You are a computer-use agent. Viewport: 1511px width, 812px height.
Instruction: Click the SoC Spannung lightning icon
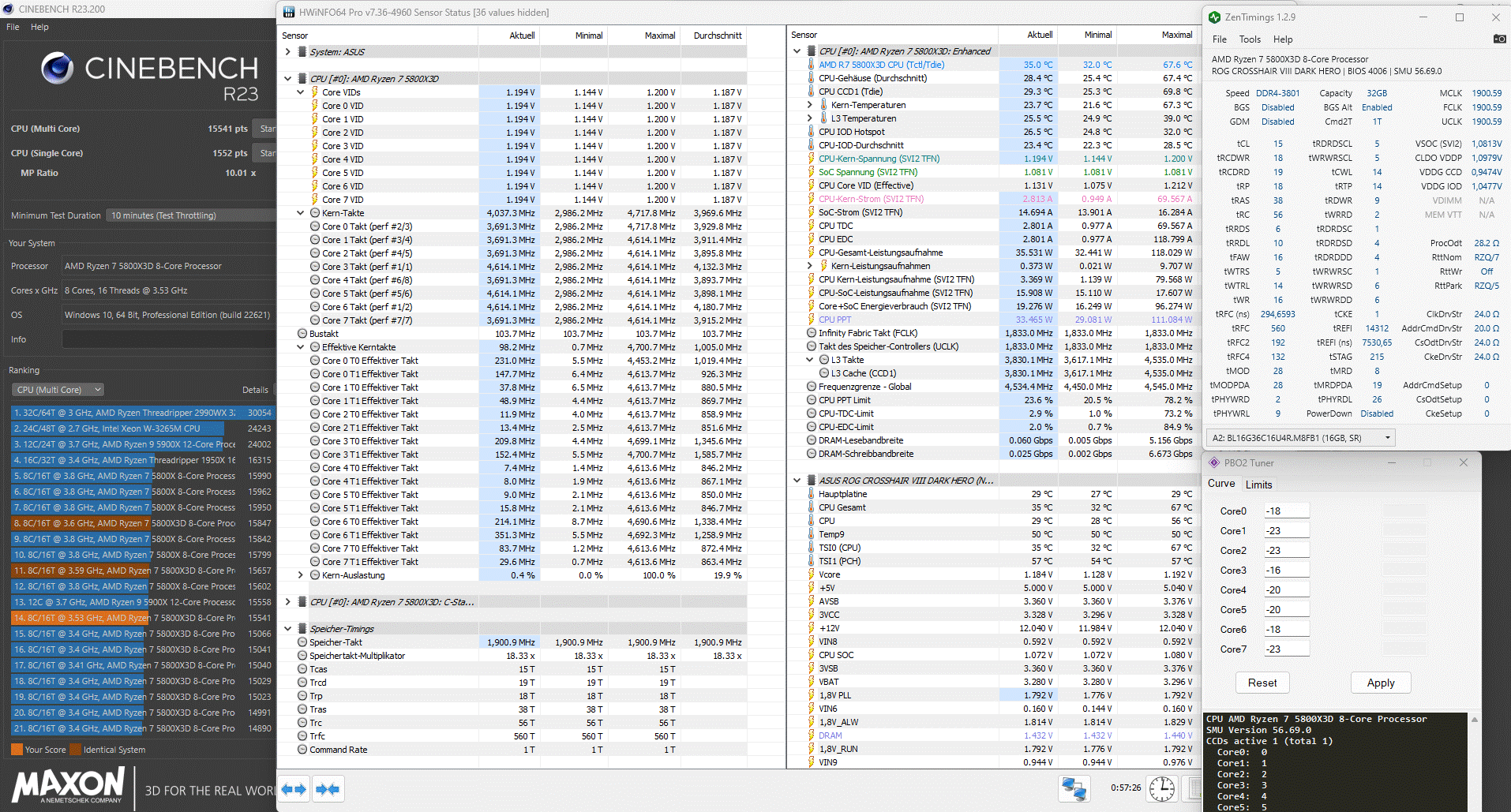(x=811, y=172)
